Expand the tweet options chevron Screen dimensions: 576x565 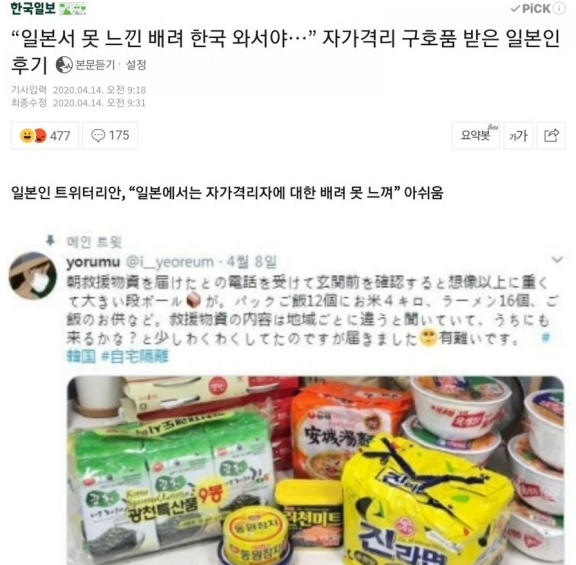point(557,260)
